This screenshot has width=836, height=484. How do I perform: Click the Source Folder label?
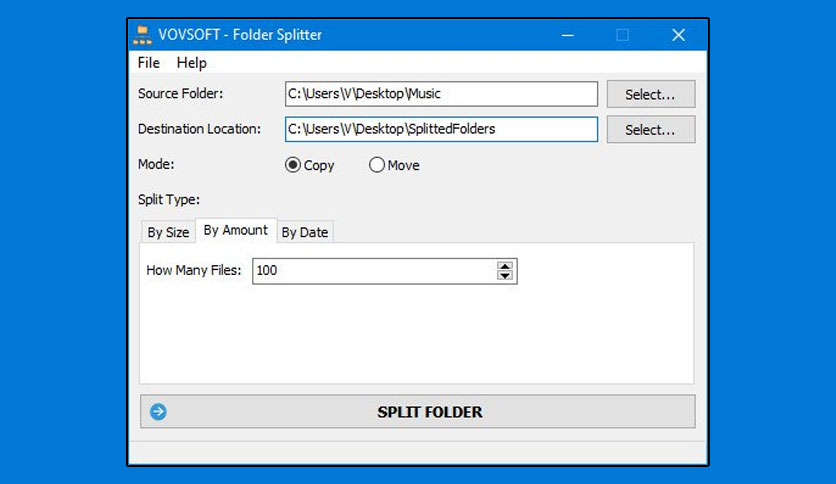pyautogui.click(x=180, y=94)
